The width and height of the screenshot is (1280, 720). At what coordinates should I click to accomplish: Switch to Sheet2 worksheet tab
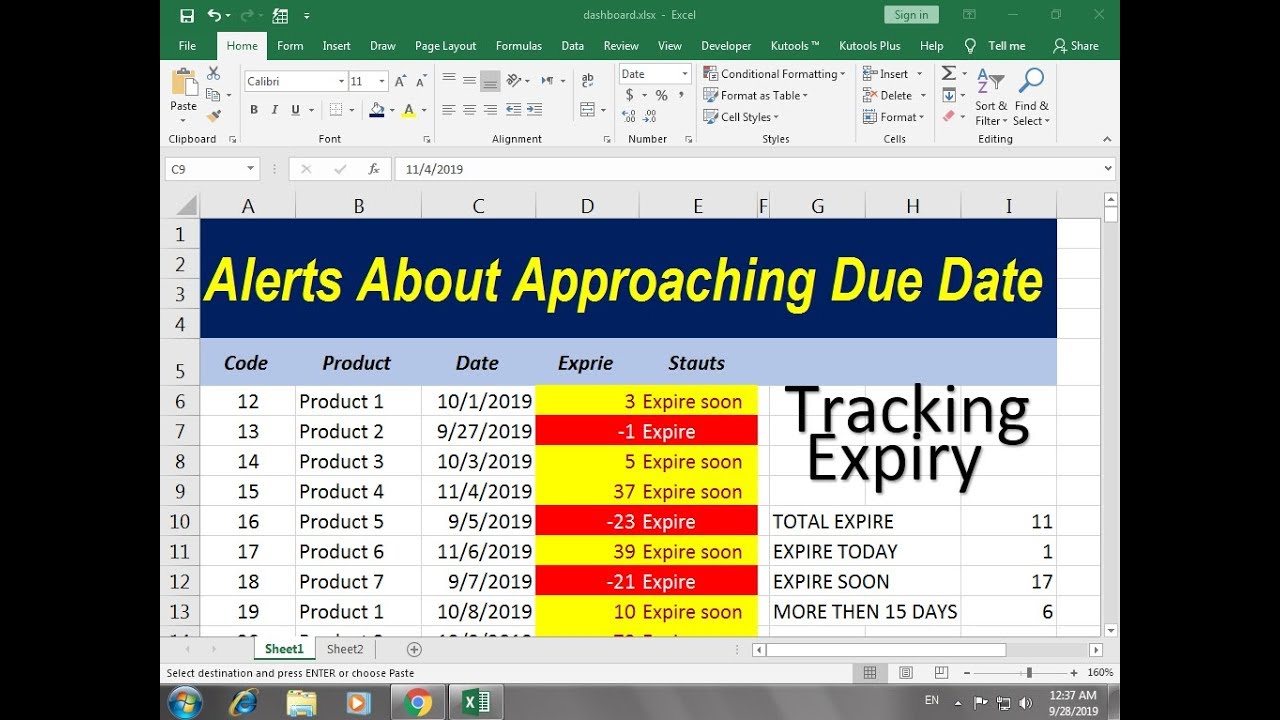click(345, 649)
